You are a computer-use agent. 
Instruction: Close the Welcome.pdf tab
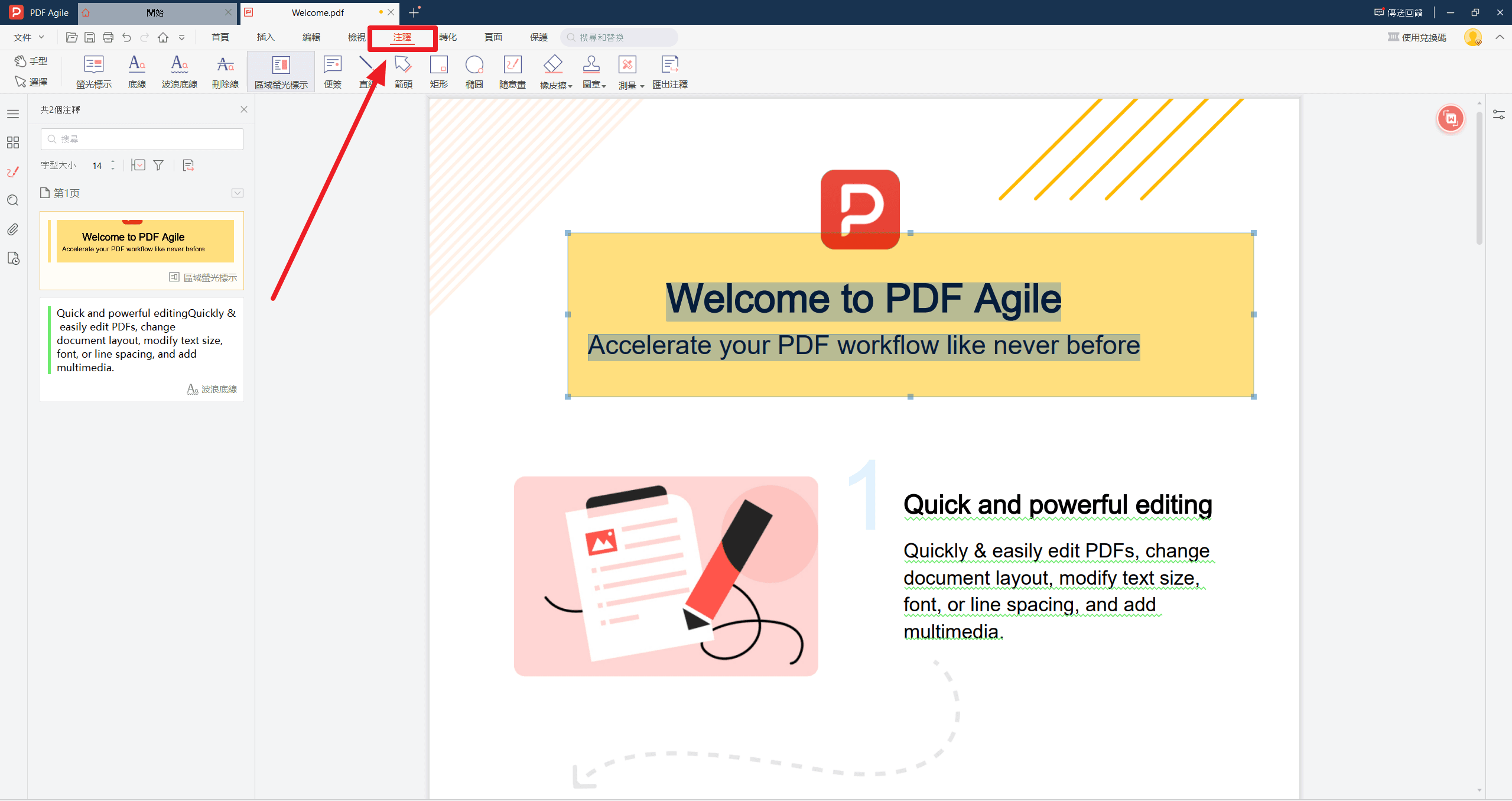coord(391,12)
